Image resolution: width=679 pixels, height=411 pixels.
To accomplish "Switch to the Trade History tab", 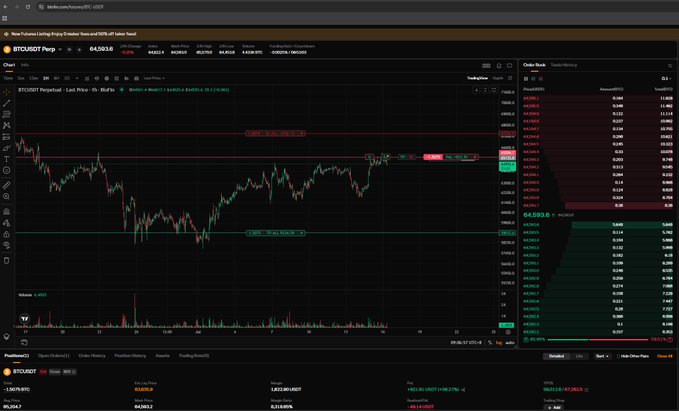I will 564,65.
